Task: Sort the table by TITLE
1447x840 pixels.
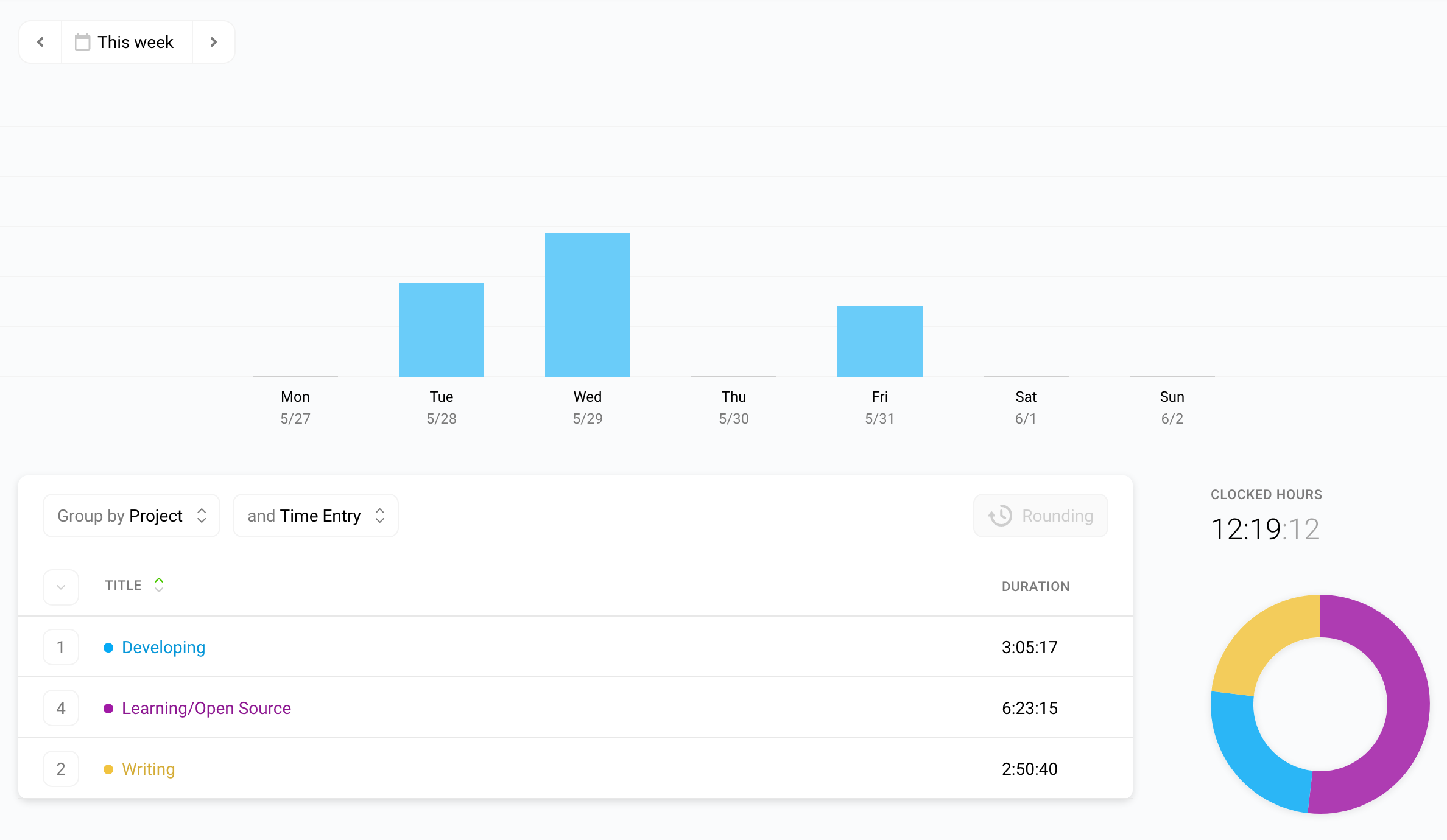Action: tap(135, 585)
